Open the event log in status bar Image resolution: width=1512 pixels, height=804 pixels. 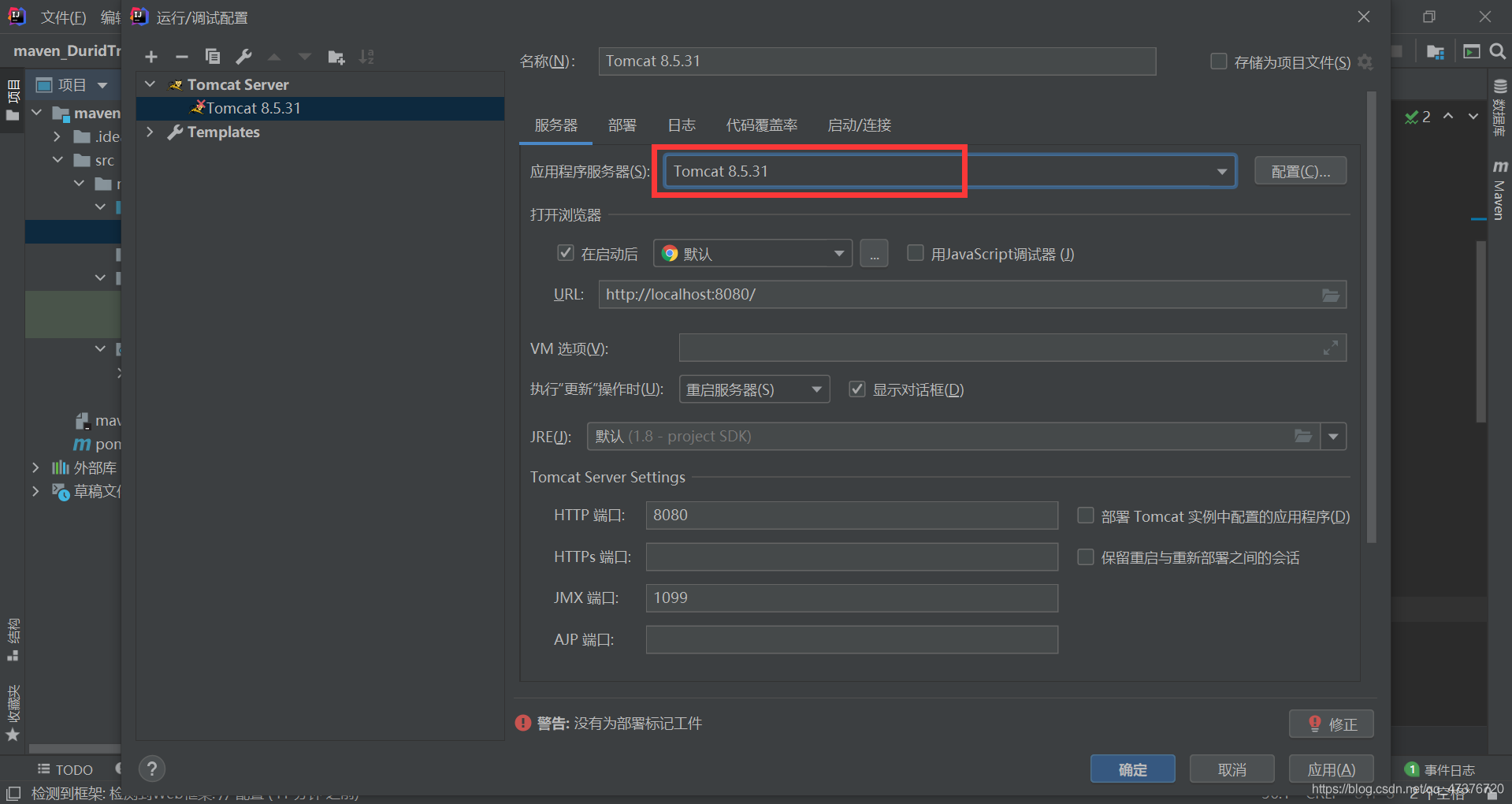1440,769
